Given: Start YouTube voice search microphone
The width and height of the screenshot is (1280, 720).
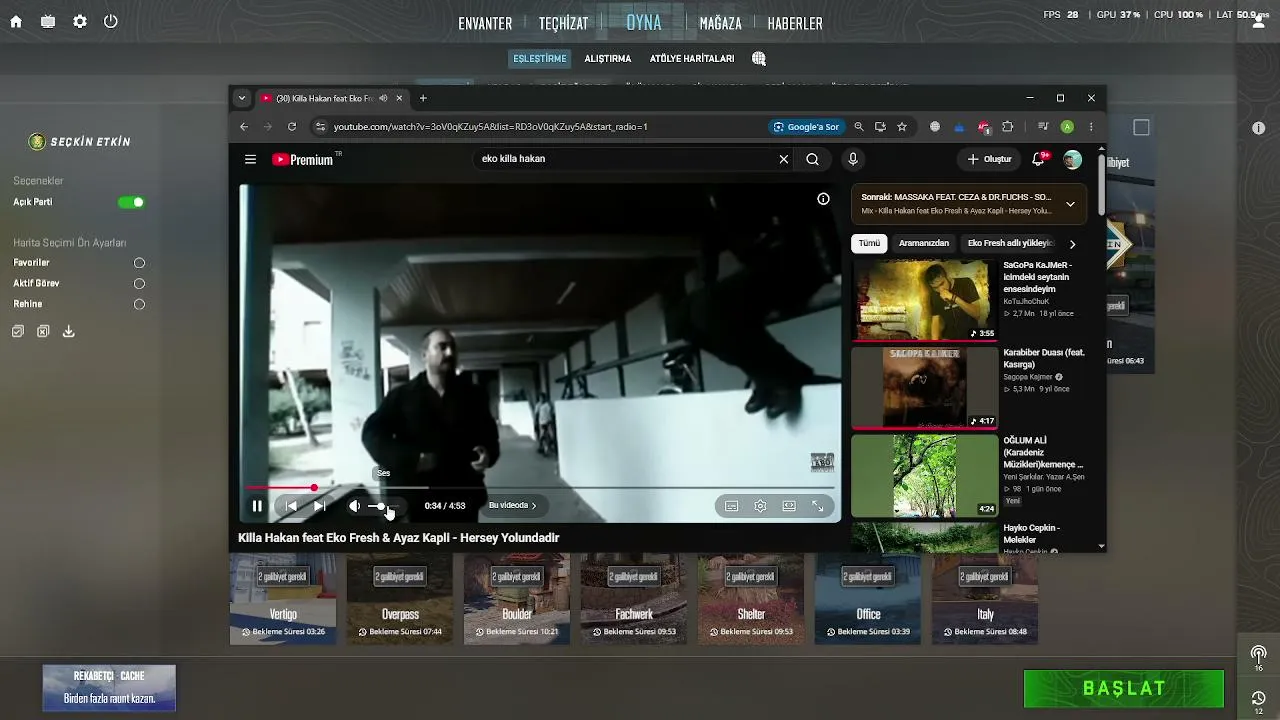Looking at the screenshot, I should (853, 159).
